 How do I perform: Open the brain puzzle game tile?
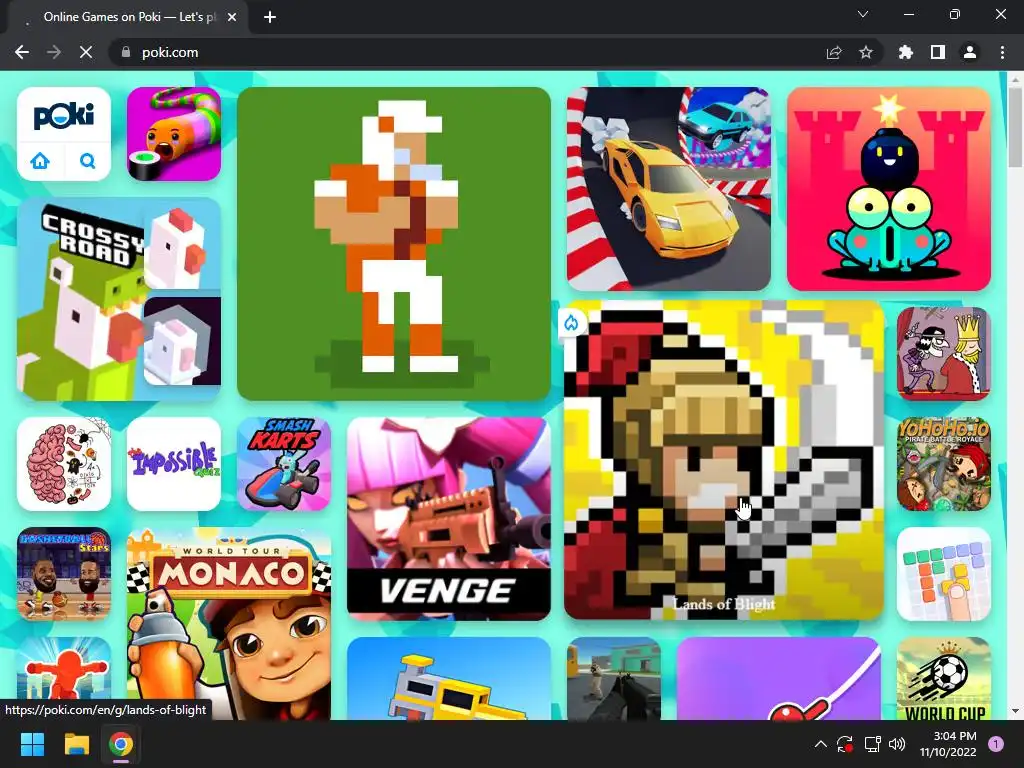64,464
